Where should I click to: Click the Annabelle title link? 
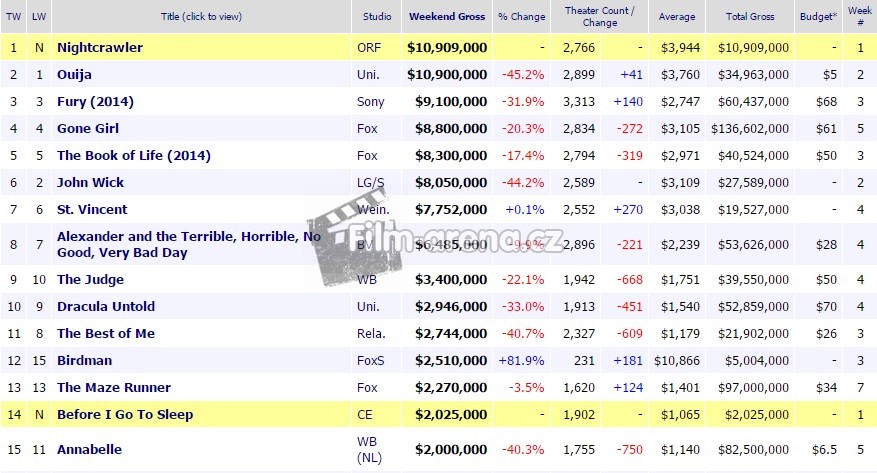pyautogui.click(x=90, y=449)
